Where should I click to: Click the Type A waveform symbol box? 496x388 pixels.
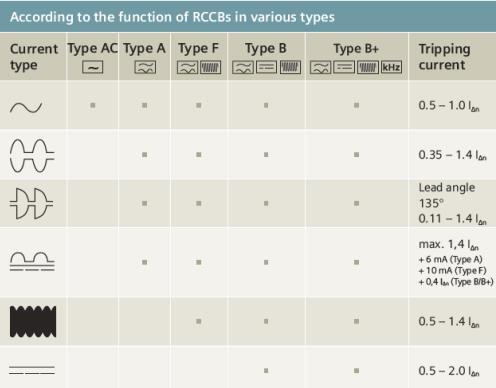pyautogui.click(x=145, y=67)
